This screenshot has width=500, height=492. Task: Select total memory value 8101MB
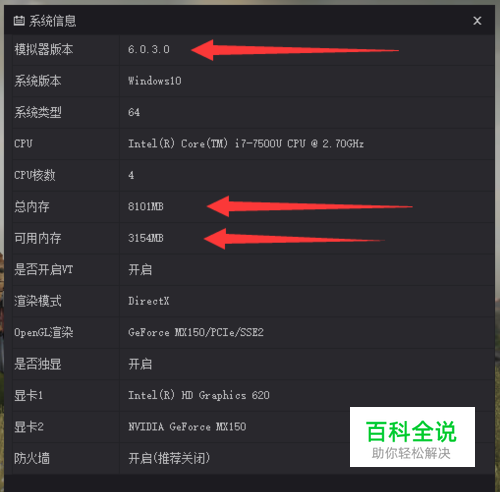146,206
